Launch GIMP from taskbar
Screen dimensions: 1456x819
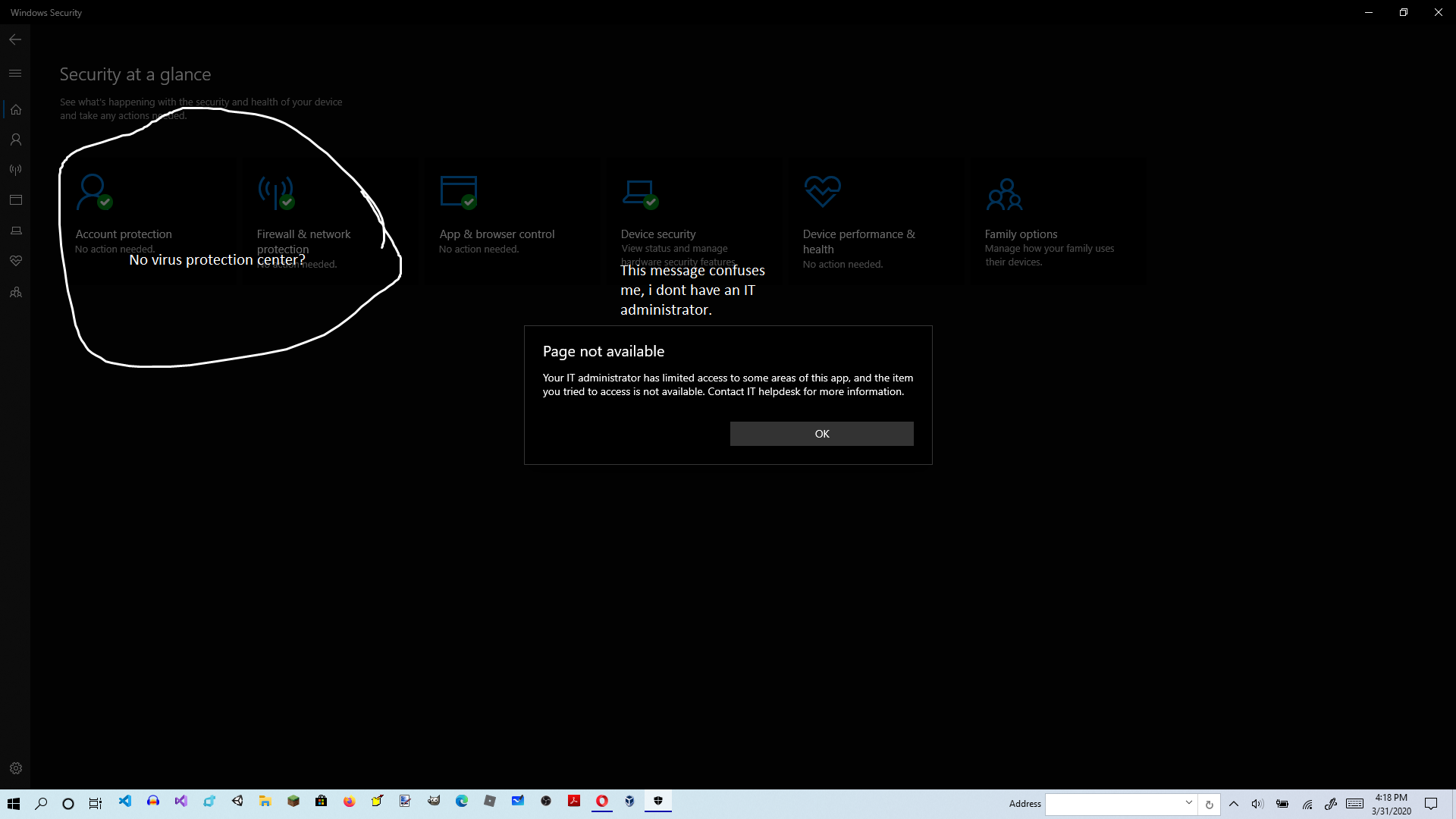click(434, 801)
